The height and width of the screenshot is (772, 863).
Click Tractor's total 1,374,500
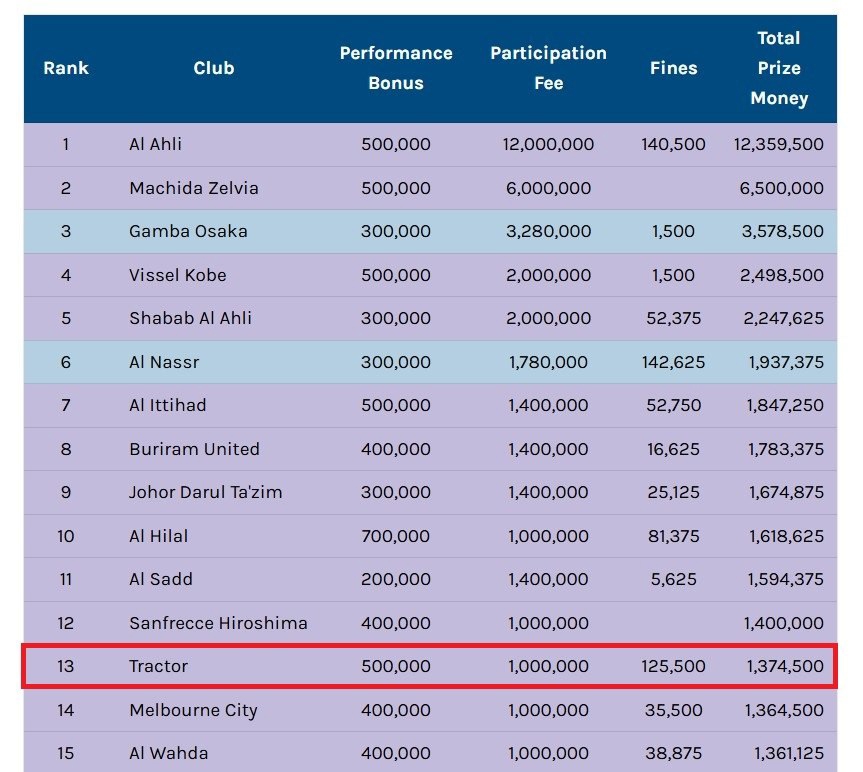[785, 666]
